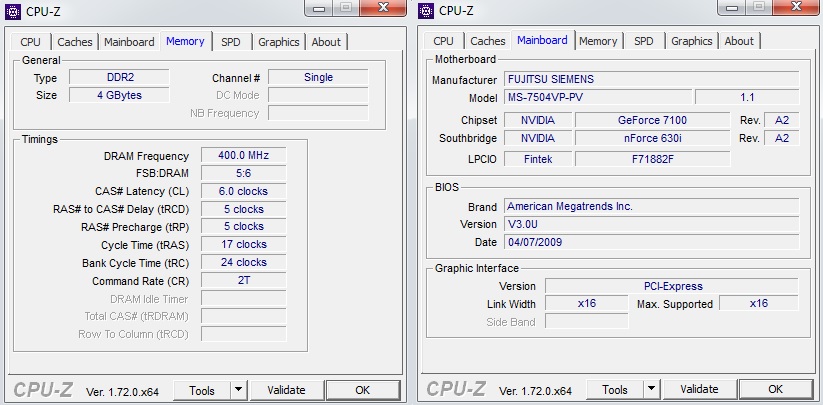
Task: Click Validate button in right window
Action: [x=699, y=390]
